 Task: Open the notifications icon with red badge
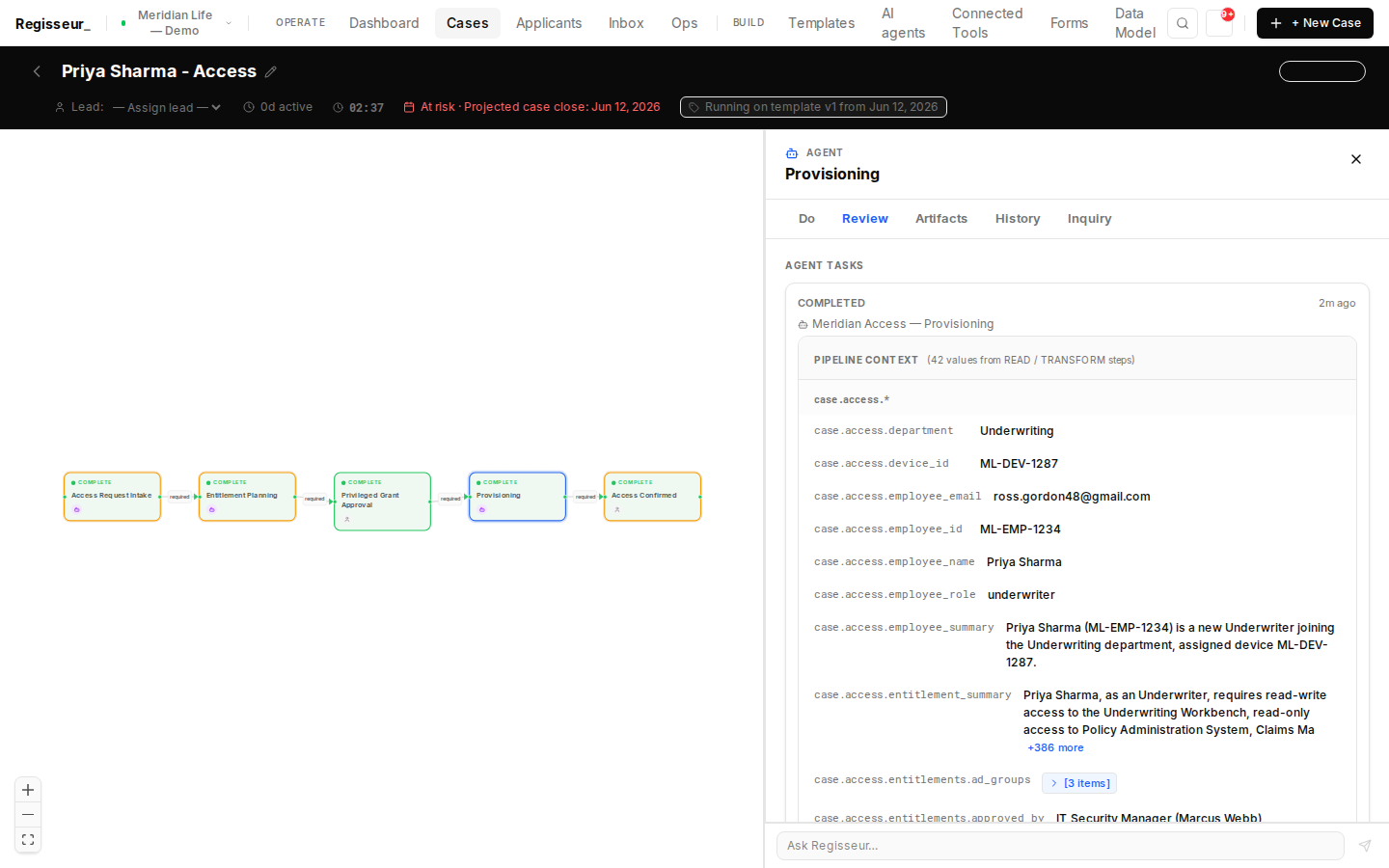click(x=1219, y=23)
